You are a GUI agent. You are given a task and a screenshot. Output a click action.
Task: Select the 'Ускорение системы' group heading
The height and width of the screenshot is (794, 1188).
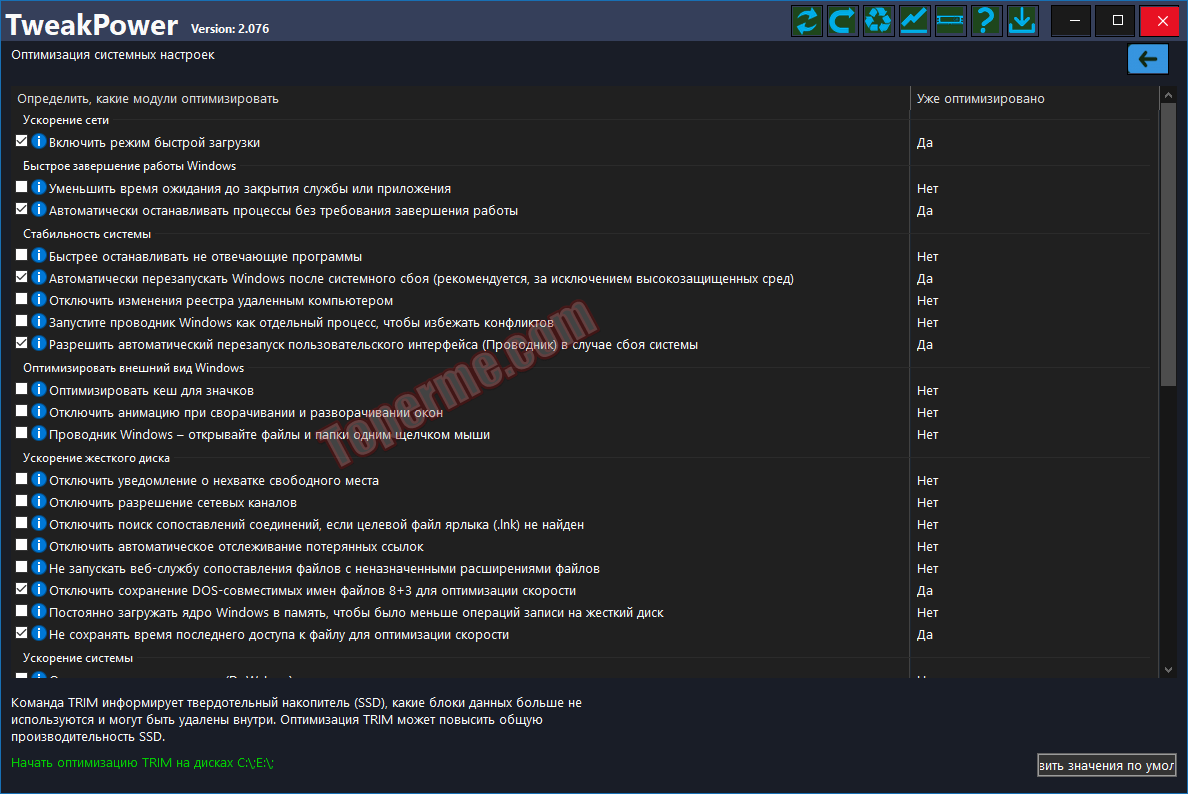(78, 658)
